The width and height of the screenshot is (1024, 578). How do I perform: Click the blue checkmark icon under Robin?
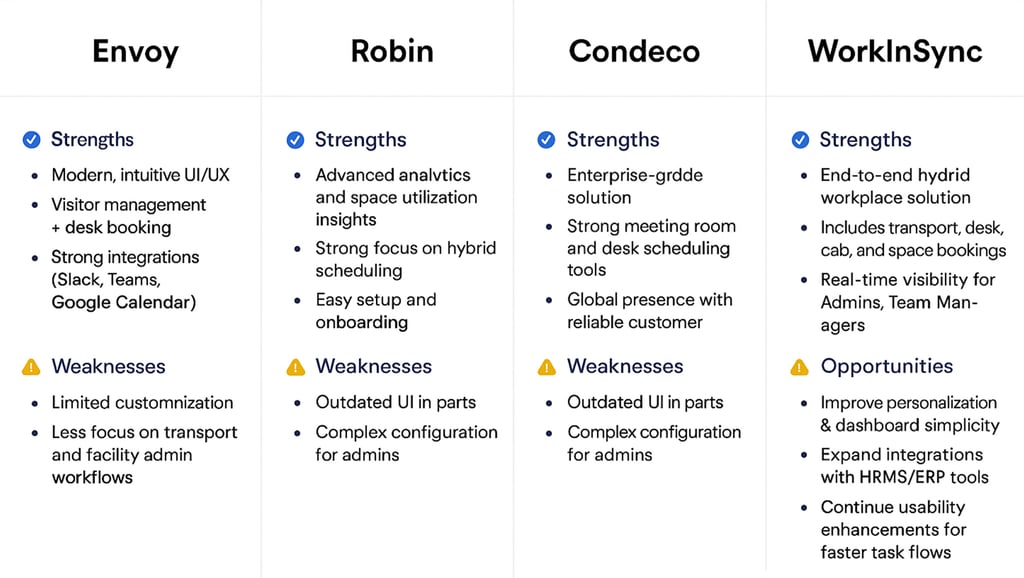pyautogui.click(x=295, y=140)
